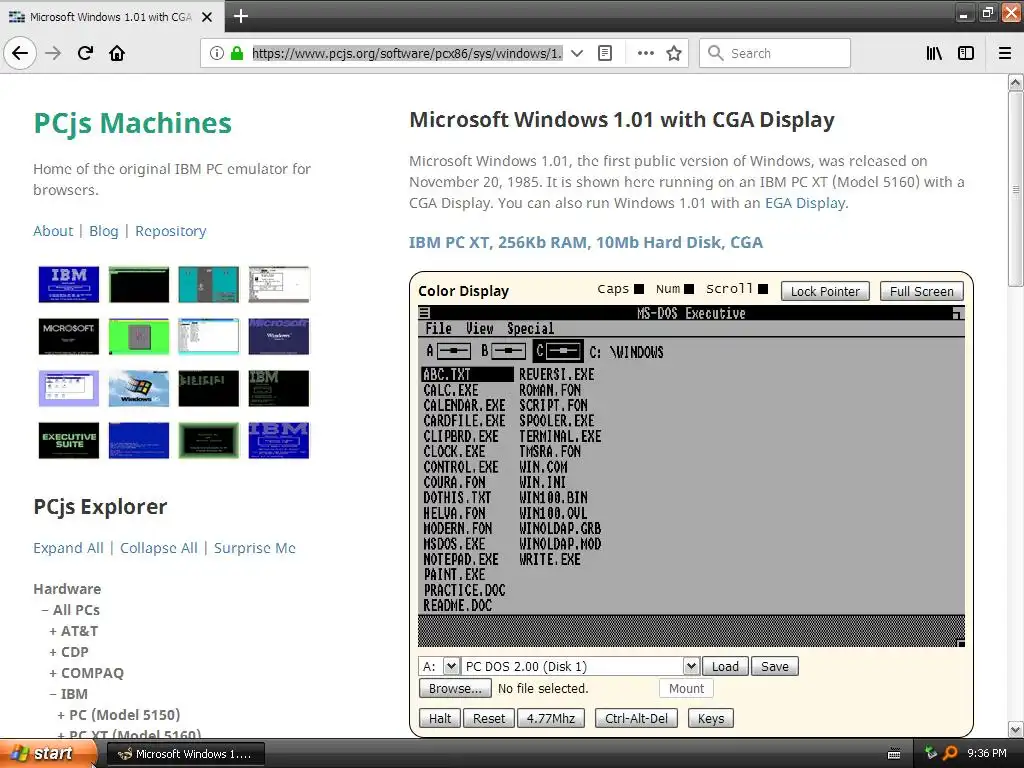The image size is (1024, 768).
Task: Click the Lock Pointer button
Action: tap(825, 291)
